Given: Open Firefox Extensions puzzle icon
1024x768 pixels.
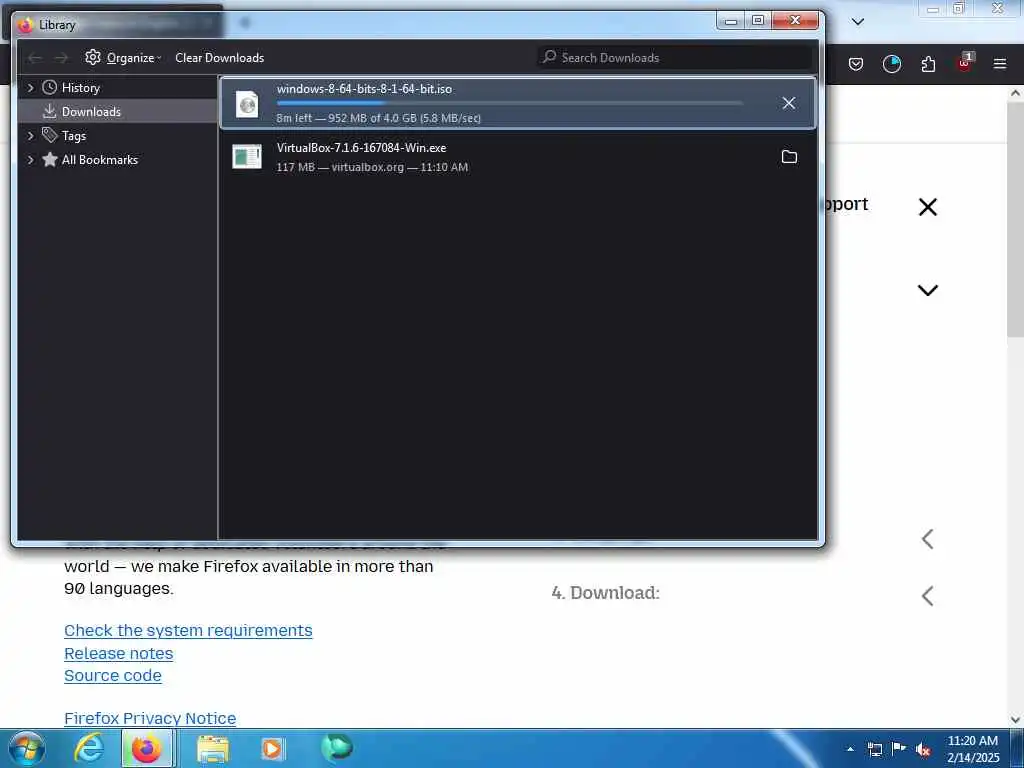Looking at the screenshot, I should click(x=928, y=64).
